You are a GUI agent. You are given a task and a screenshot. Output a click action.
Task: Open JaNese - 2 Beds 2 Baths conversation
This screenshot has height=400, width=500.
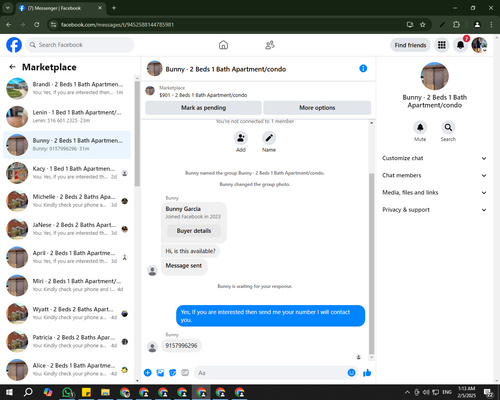(67, 229)
